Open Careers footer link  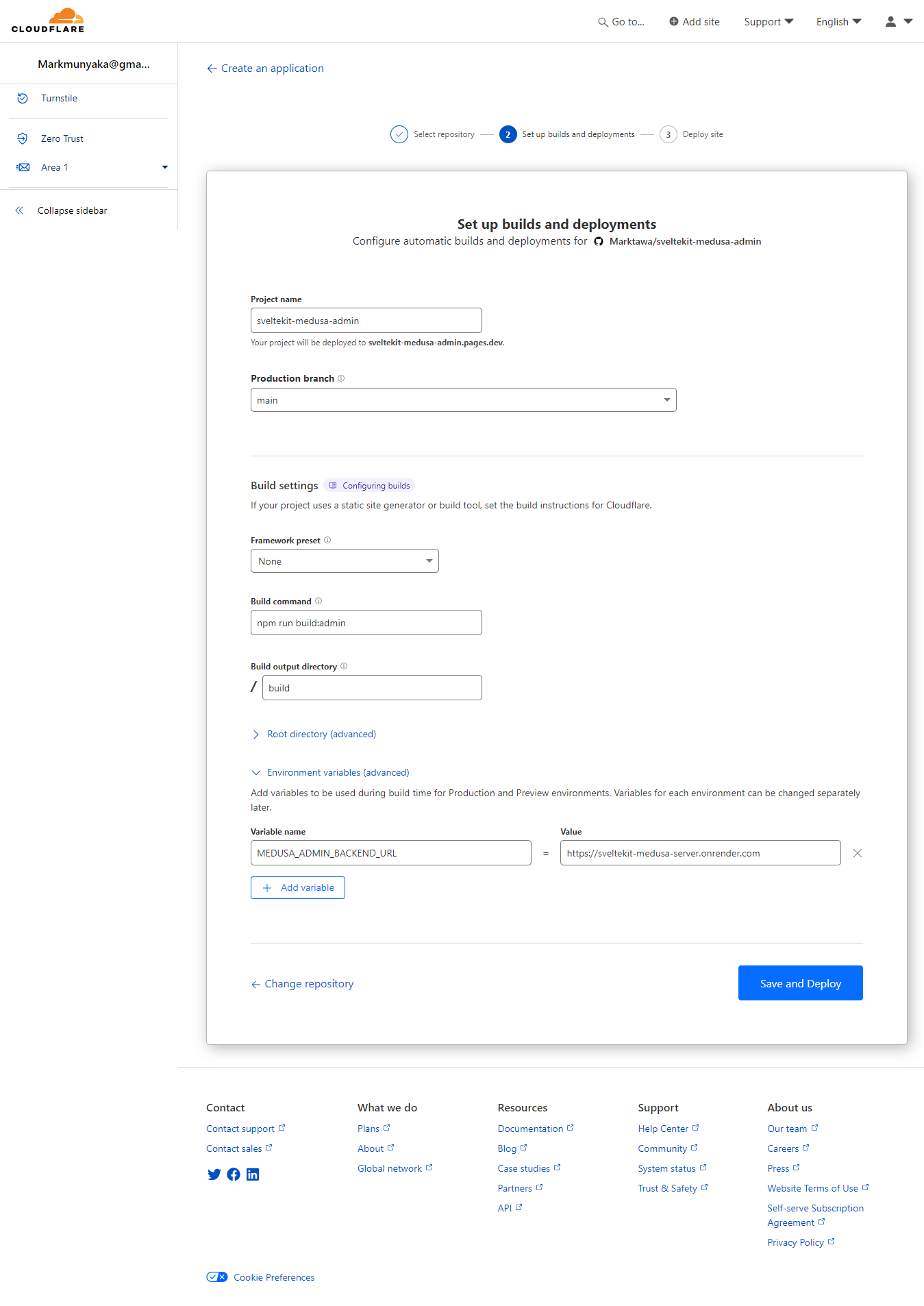click(788, 1148)
